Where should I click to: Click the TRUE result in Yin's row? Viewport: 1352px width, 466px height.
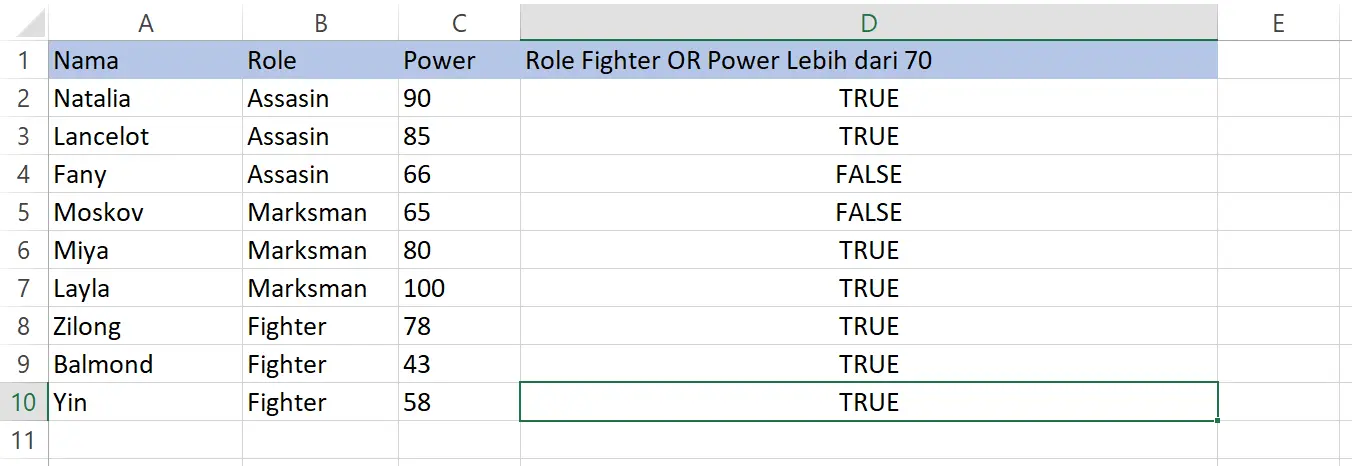(869, 402)
